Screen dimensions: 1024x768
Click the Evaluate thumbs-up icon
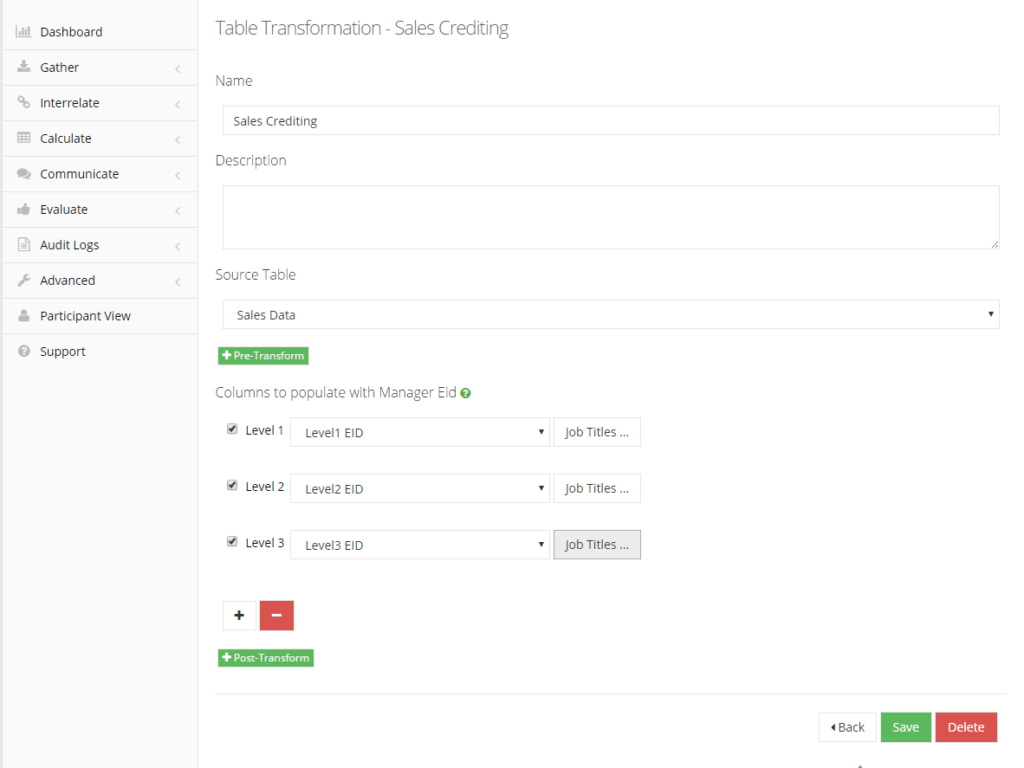click(24, 209)
